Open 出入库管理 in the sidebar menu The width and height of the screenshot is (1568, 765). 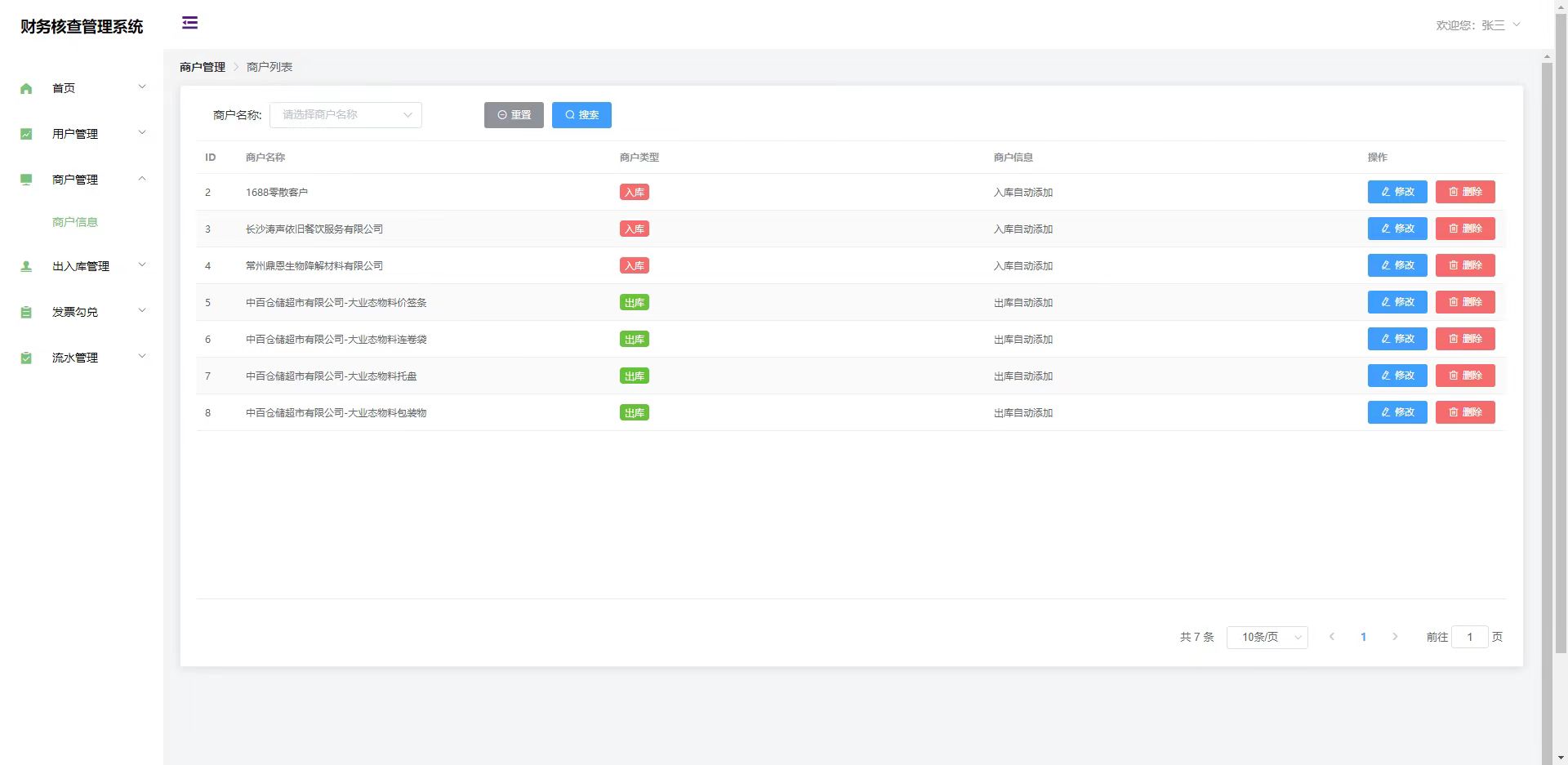82,266
